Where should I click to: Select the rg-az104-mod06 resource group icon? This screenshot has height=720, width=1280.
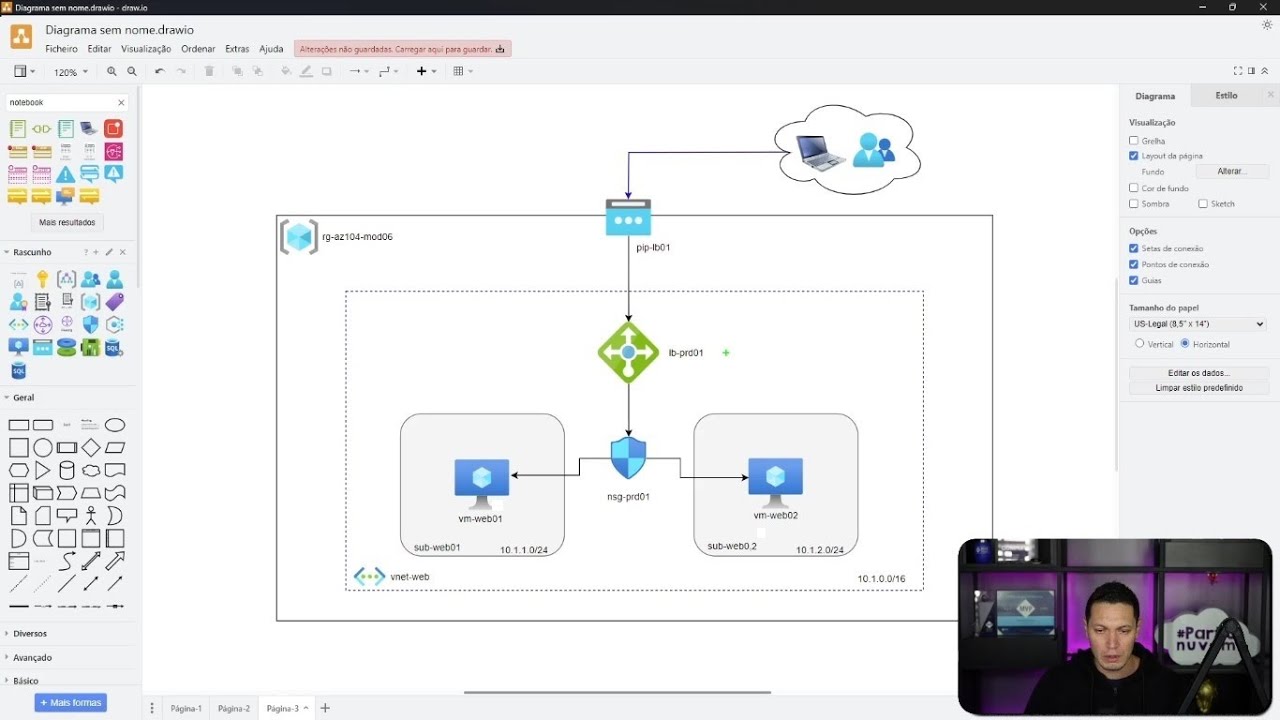click(298, 237)
